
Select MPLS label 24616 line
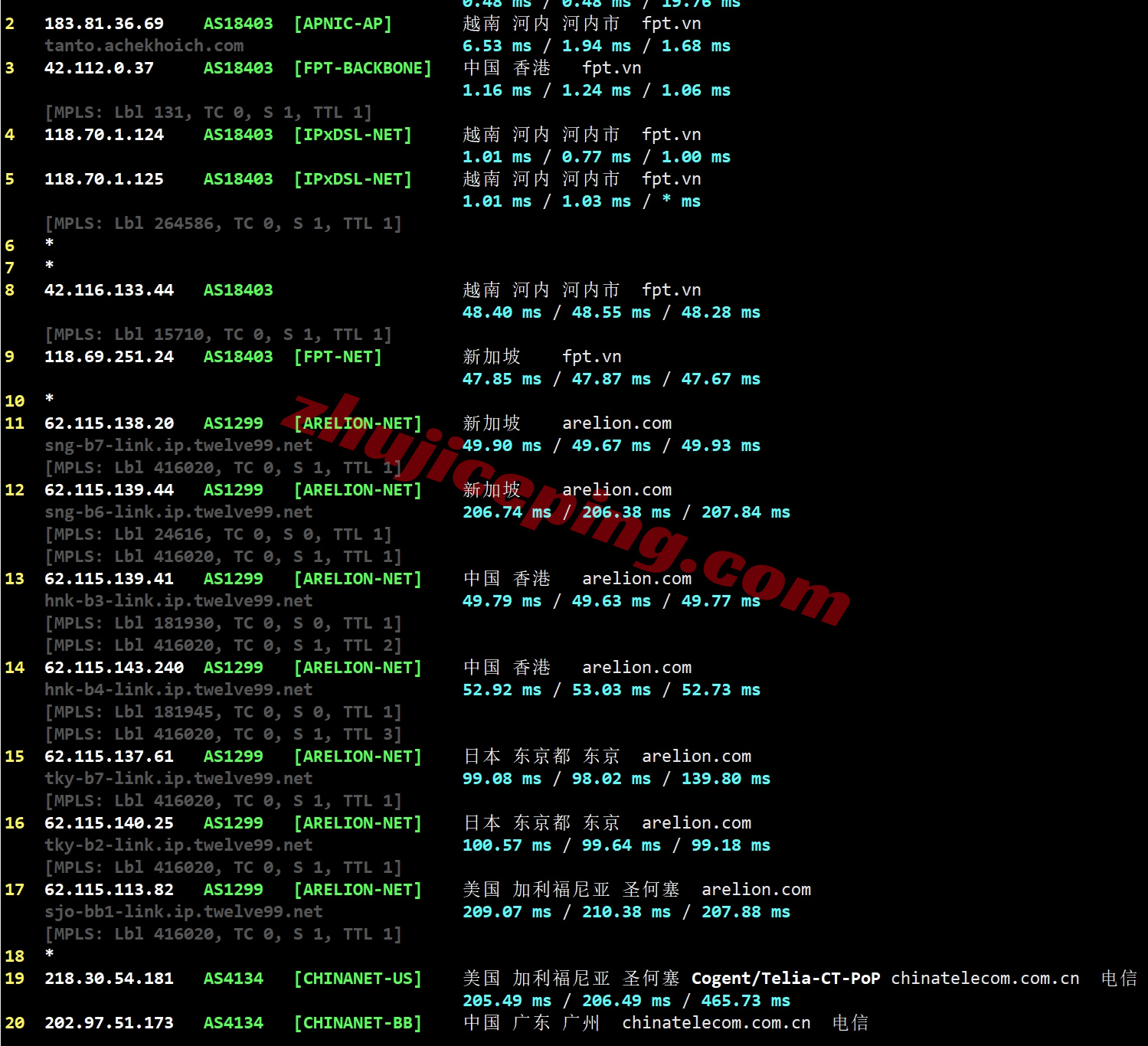pyautogui.click(x=218, y=534)
